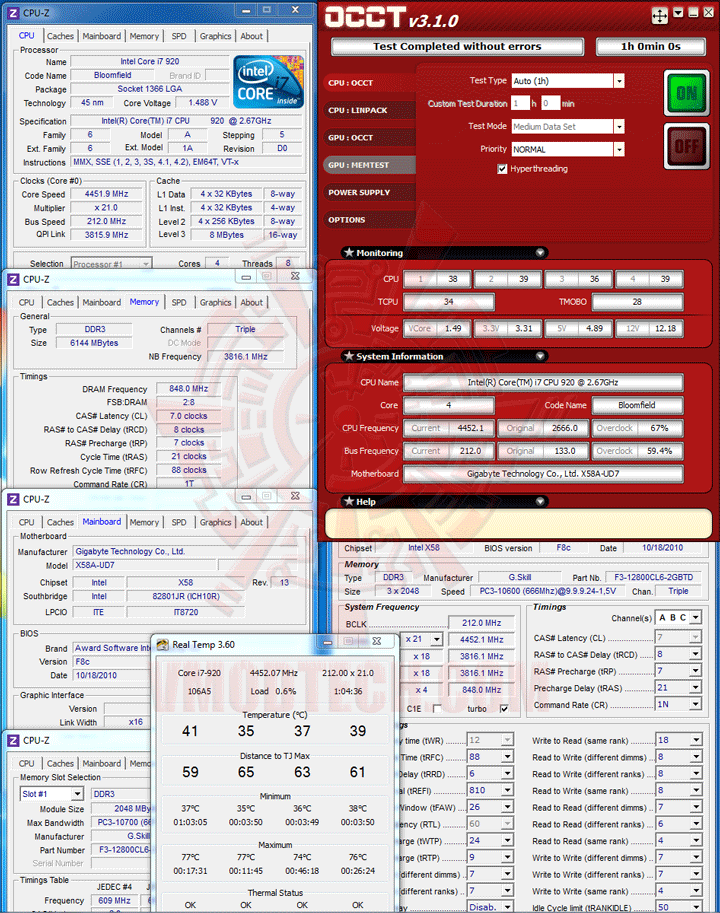Image resolution: width=720 pixels, height=913 pixels.
Task: Enable the C1E checkbox
Action: coord(437,709)
